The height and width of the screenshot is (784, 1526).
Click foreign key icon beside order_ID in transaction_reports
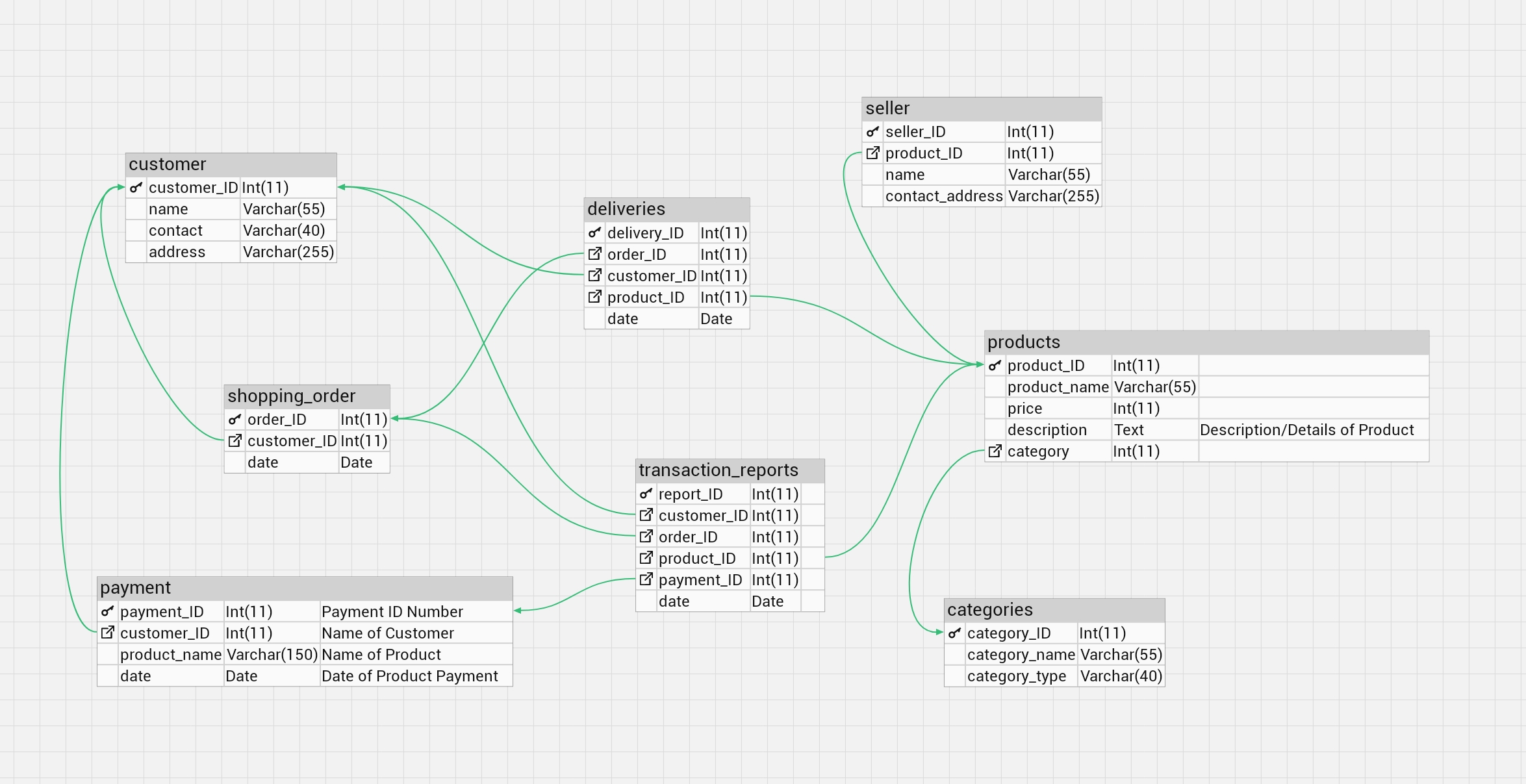pyautogui.click(x=646, y=537)
